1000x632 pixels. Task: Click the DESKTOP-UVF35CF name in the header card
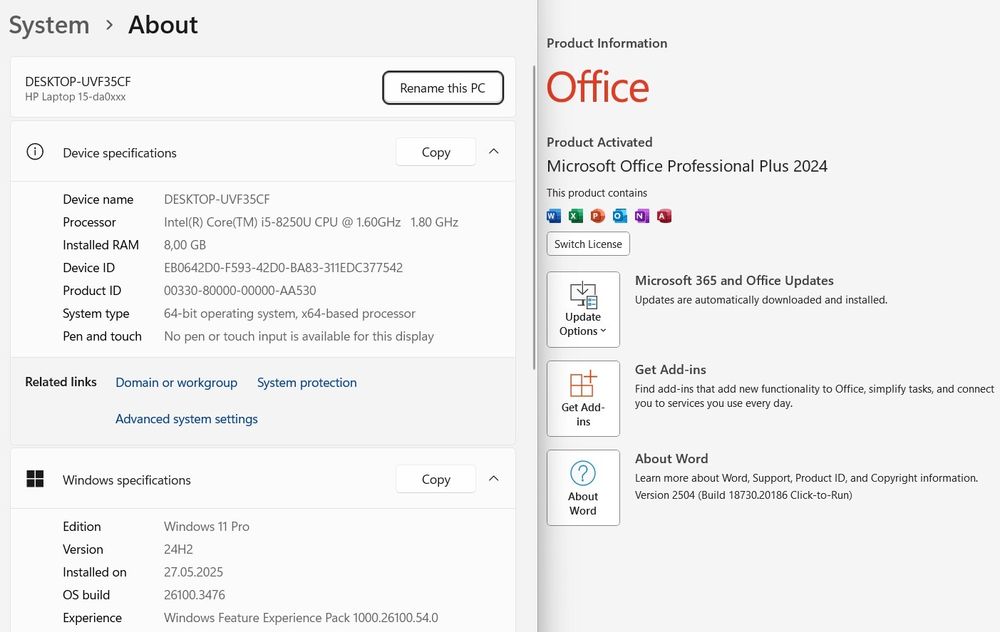pos(78,82)
